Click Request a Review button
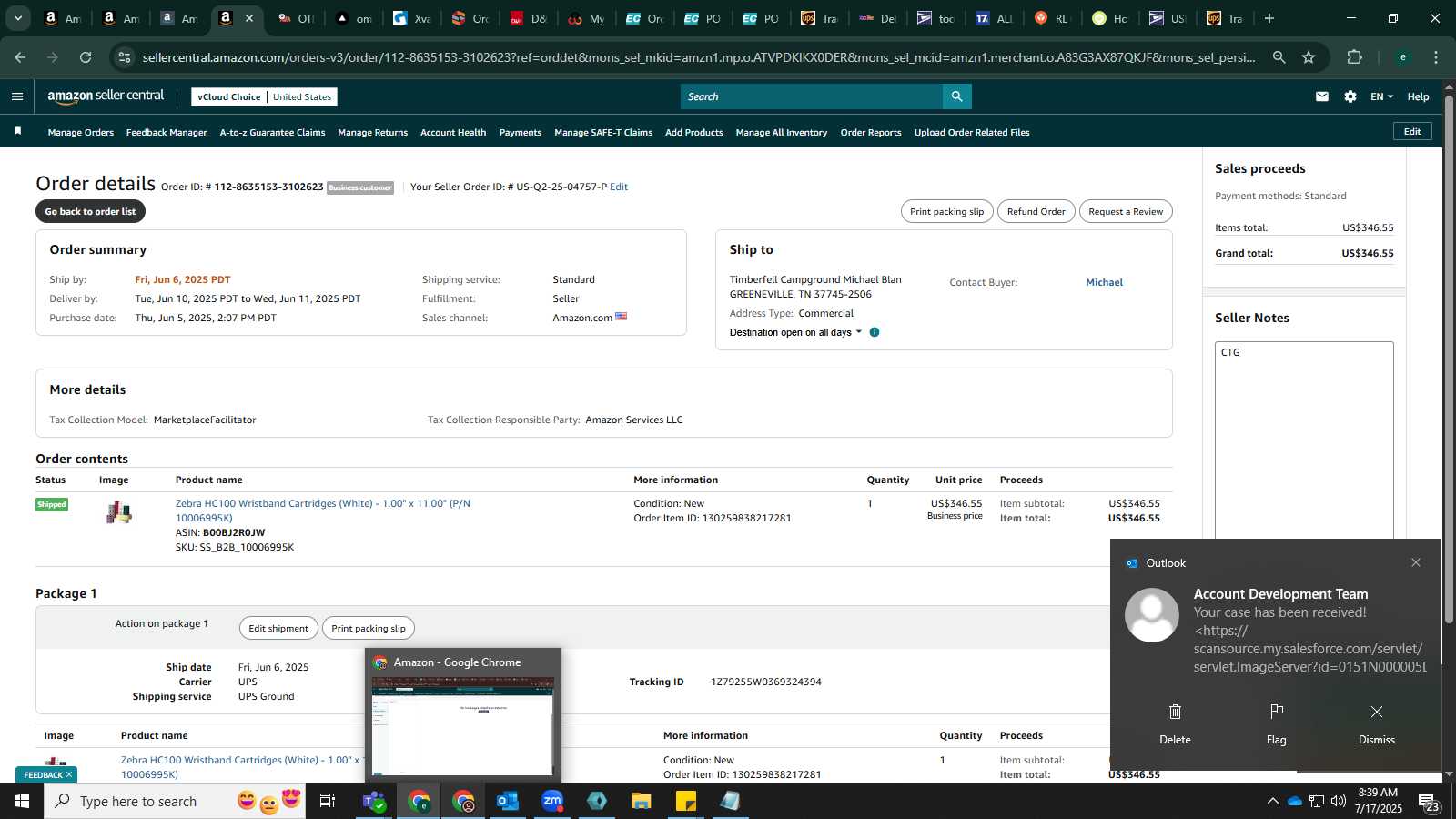The image size is (1456, 819). 1126,211
